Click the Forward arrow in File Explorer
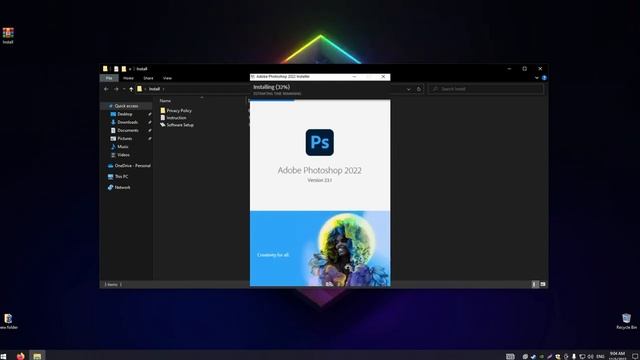640x360 pixels. [116, 89]
